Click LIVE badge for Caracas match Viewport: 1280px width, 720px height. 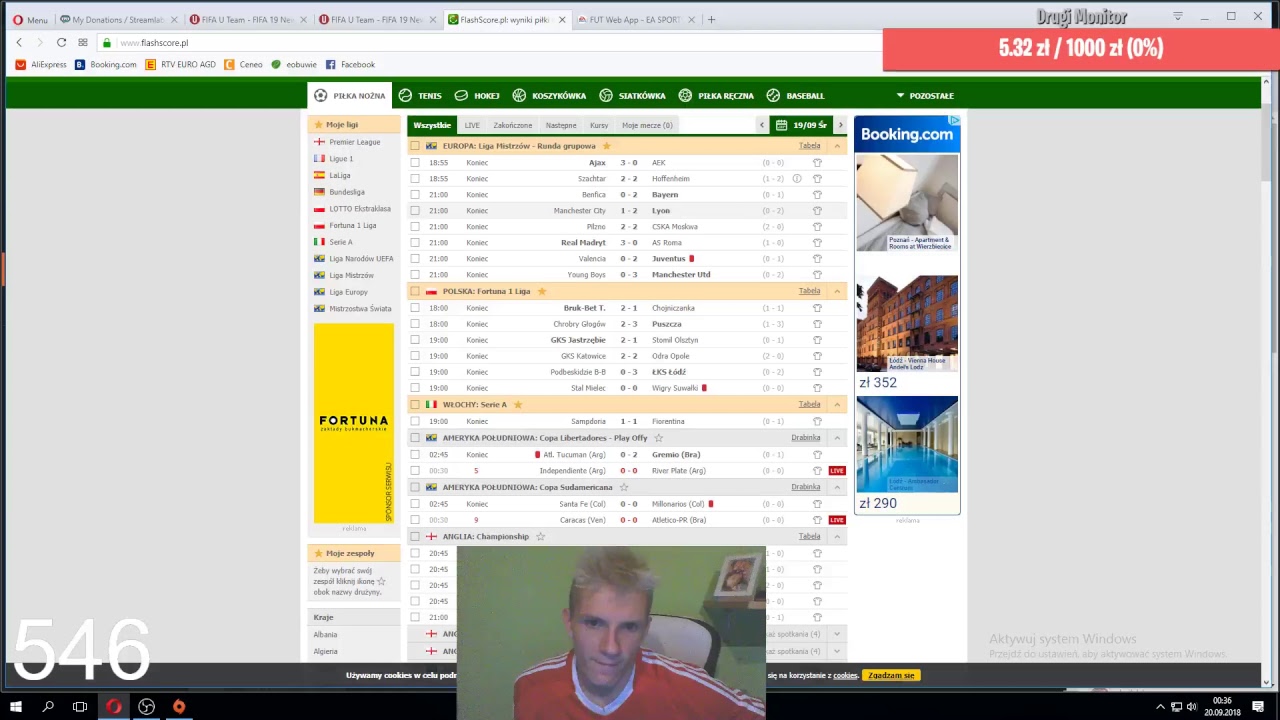(837, 520)
